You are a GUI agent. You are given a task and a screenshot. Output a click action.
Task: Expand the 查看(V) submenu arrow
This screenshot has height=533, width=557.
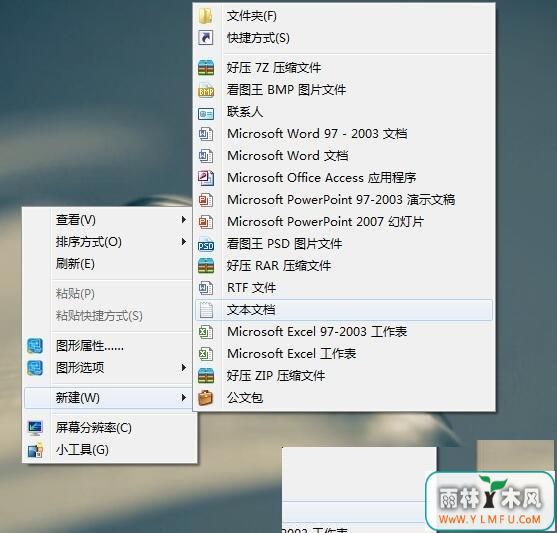tap(183, 220)
